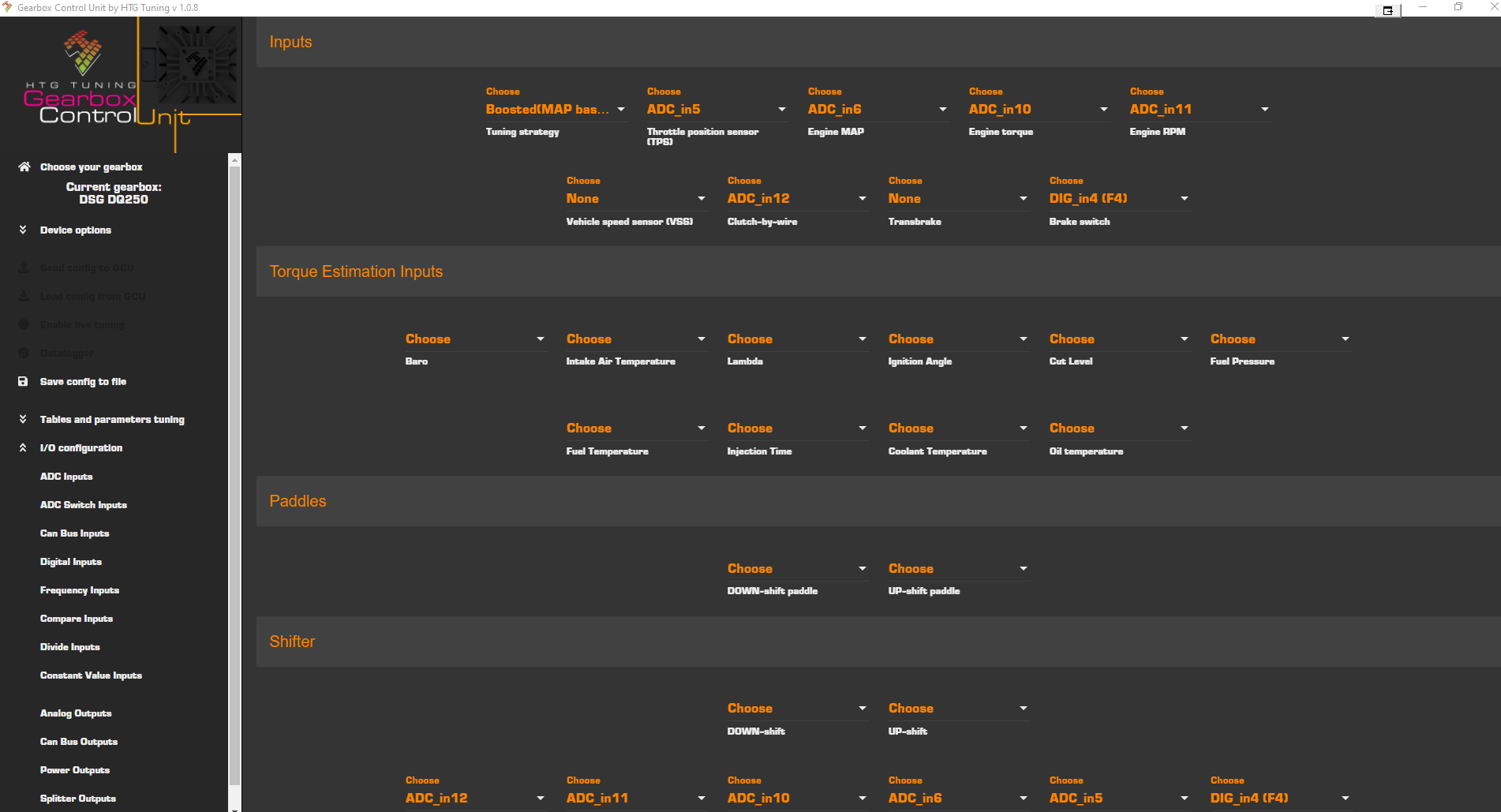Click the Datalogger icon in the sidebar
Screen dimensions: 1501x812
(23, 353)
